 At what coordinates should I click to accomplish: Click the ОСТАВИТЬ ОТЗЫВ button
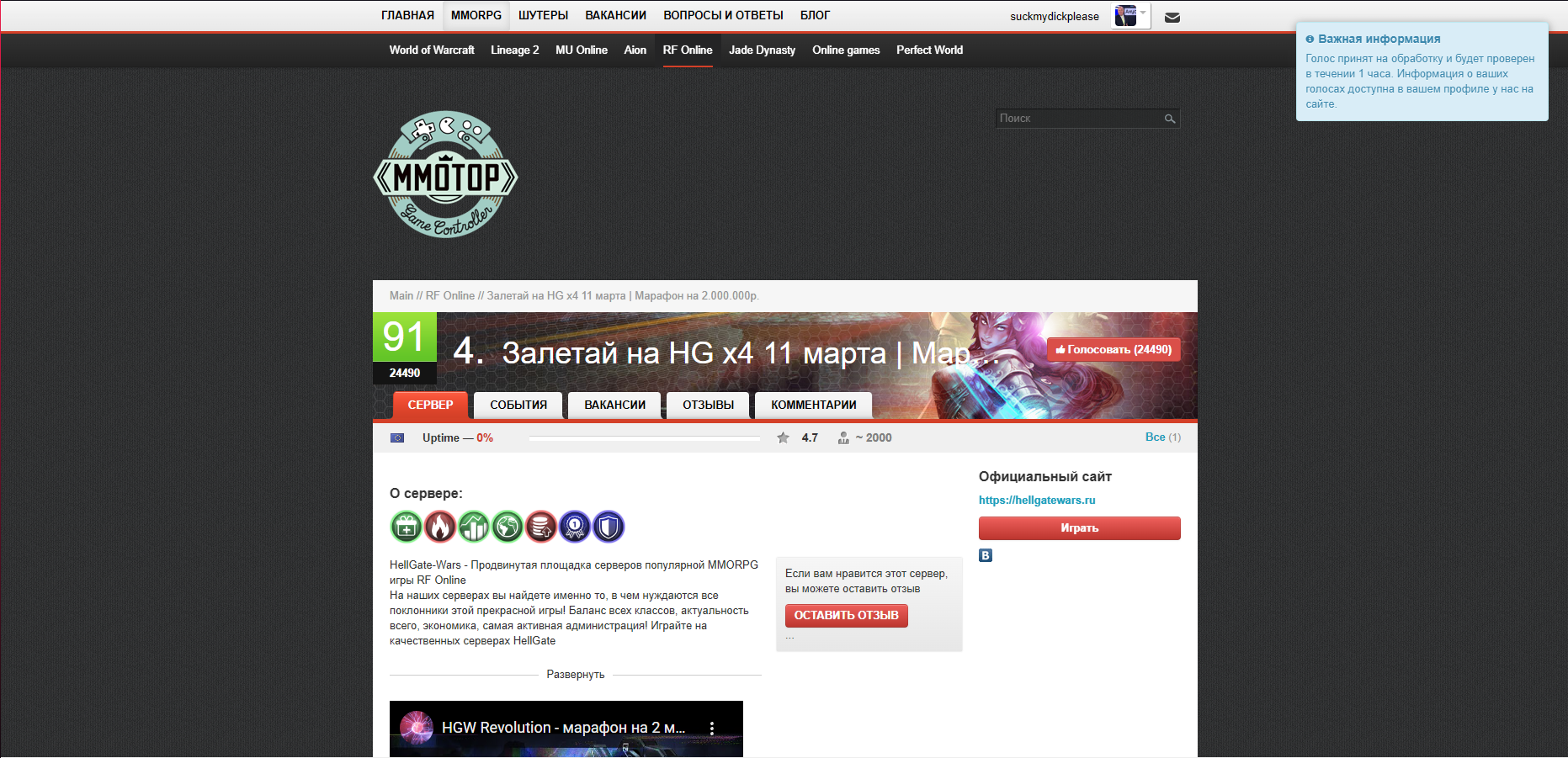tap(847, 615)
